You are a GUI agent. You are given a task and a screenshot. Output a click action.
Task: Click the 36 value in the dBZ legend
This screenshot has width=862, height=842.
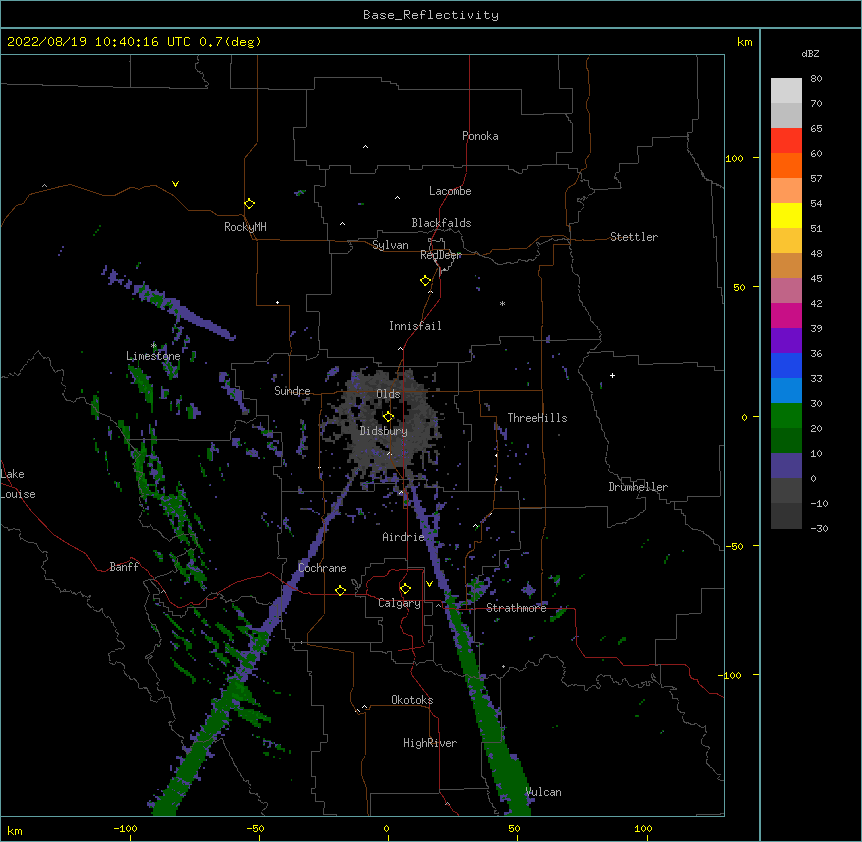816,353
